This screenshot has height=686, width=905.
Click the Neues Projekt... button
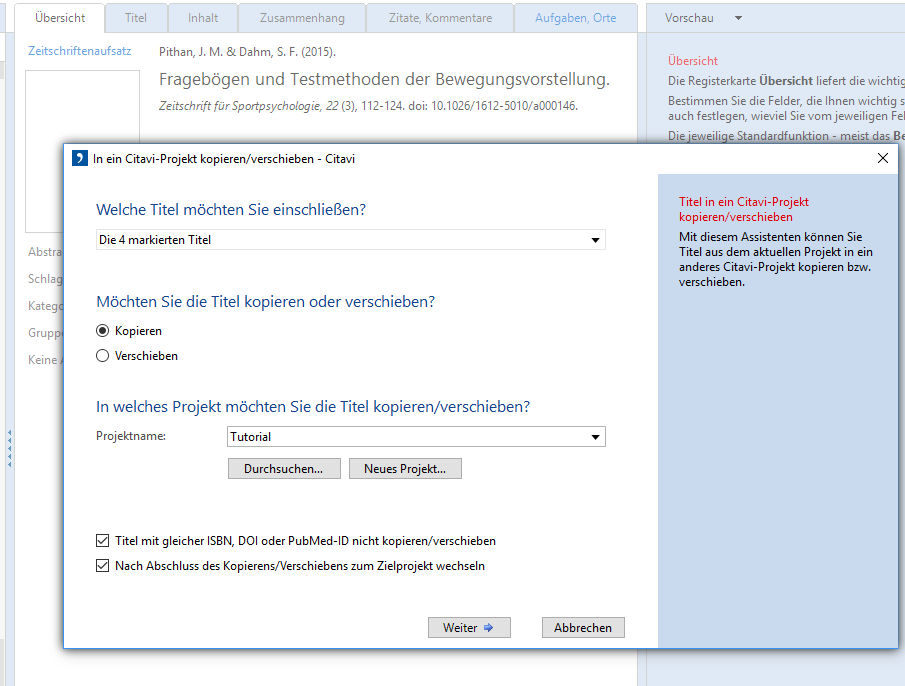[x=405, y=468]
